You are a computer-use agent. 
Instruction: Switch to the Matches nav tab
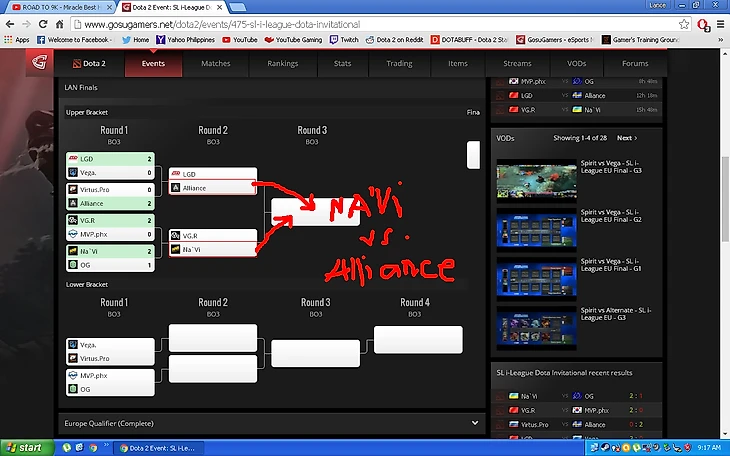(x=215, y=64)
